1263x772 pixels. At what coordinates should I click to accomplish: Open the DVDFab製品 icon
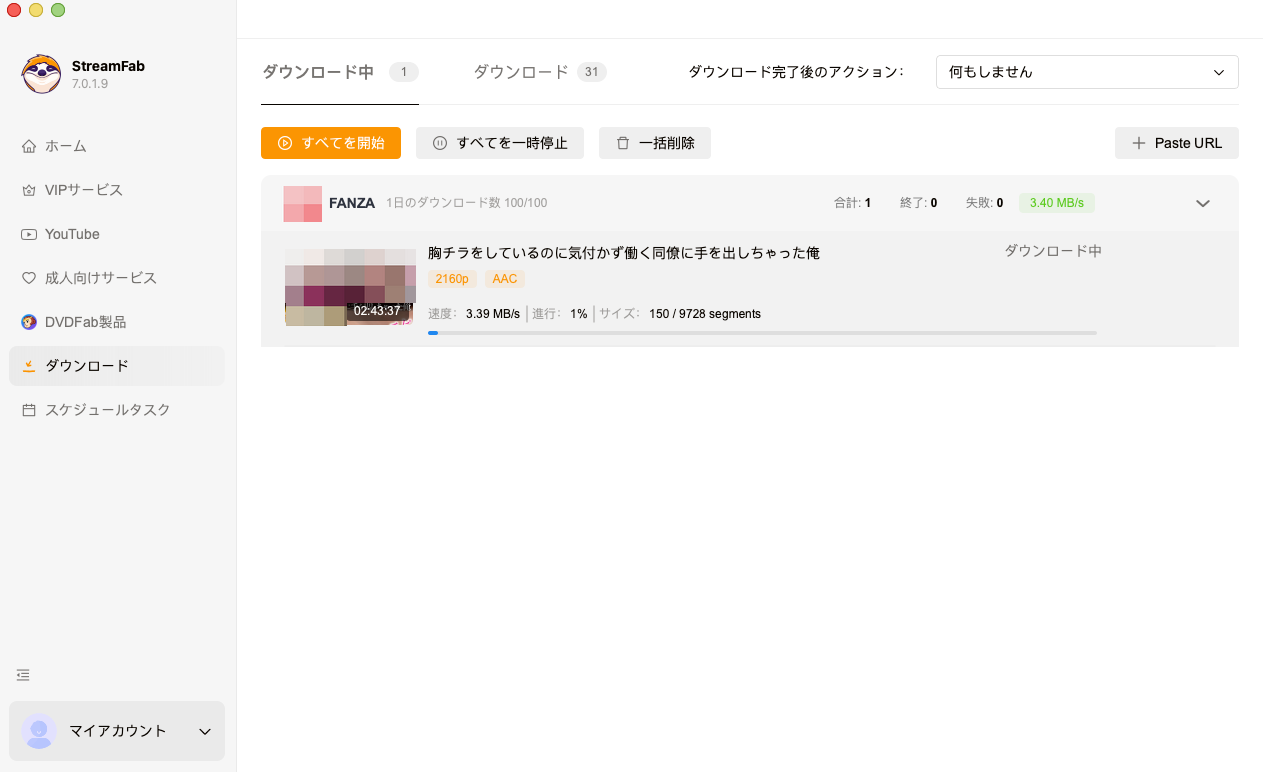coord(29,322)
